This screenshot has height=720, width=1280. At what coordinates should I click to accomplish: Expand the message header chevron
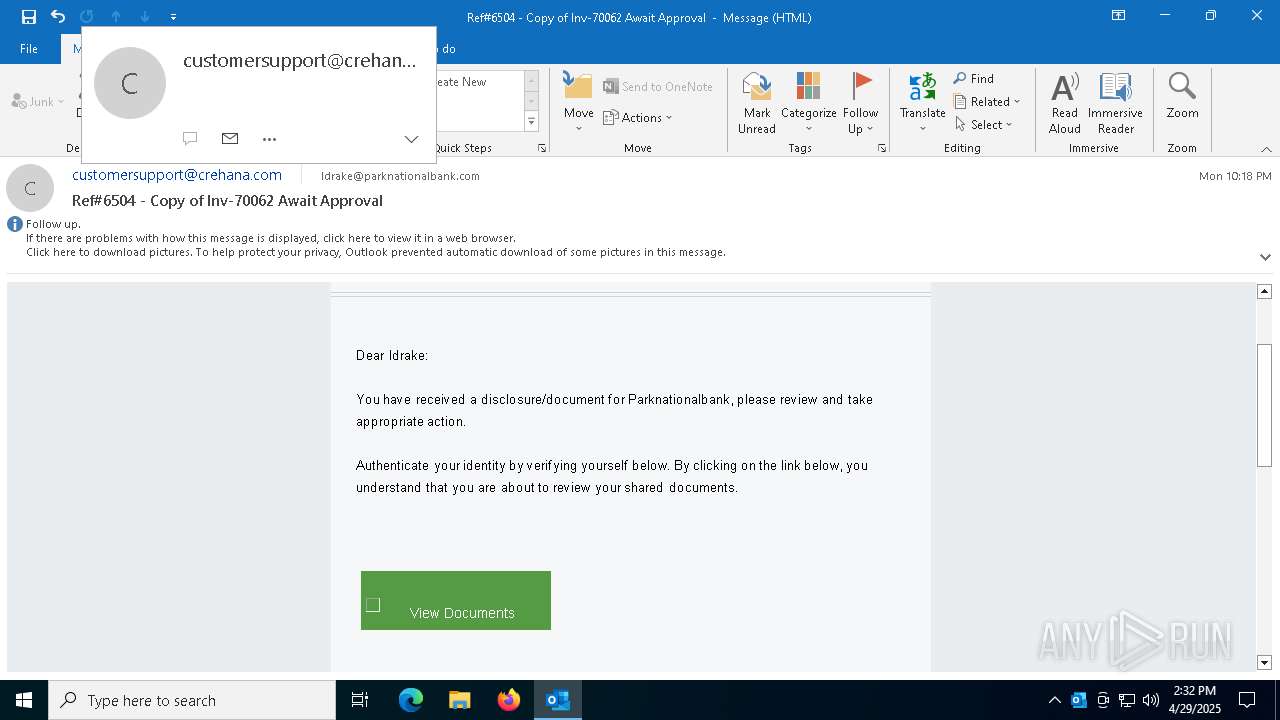[x=1265, y=257]
